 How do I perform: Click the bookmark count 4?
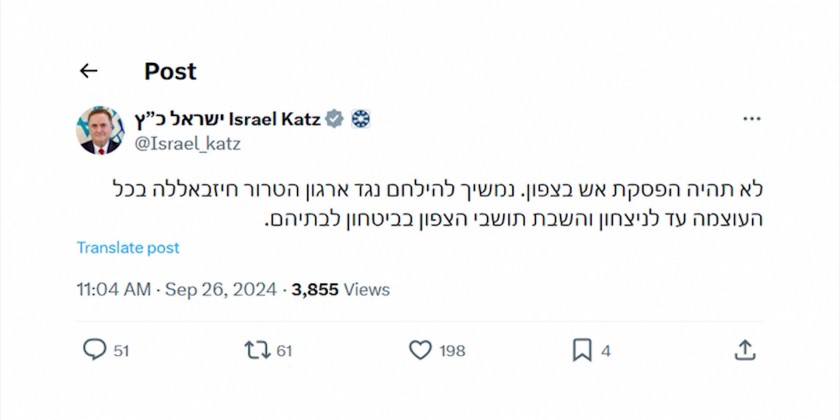tap(606, 351)
